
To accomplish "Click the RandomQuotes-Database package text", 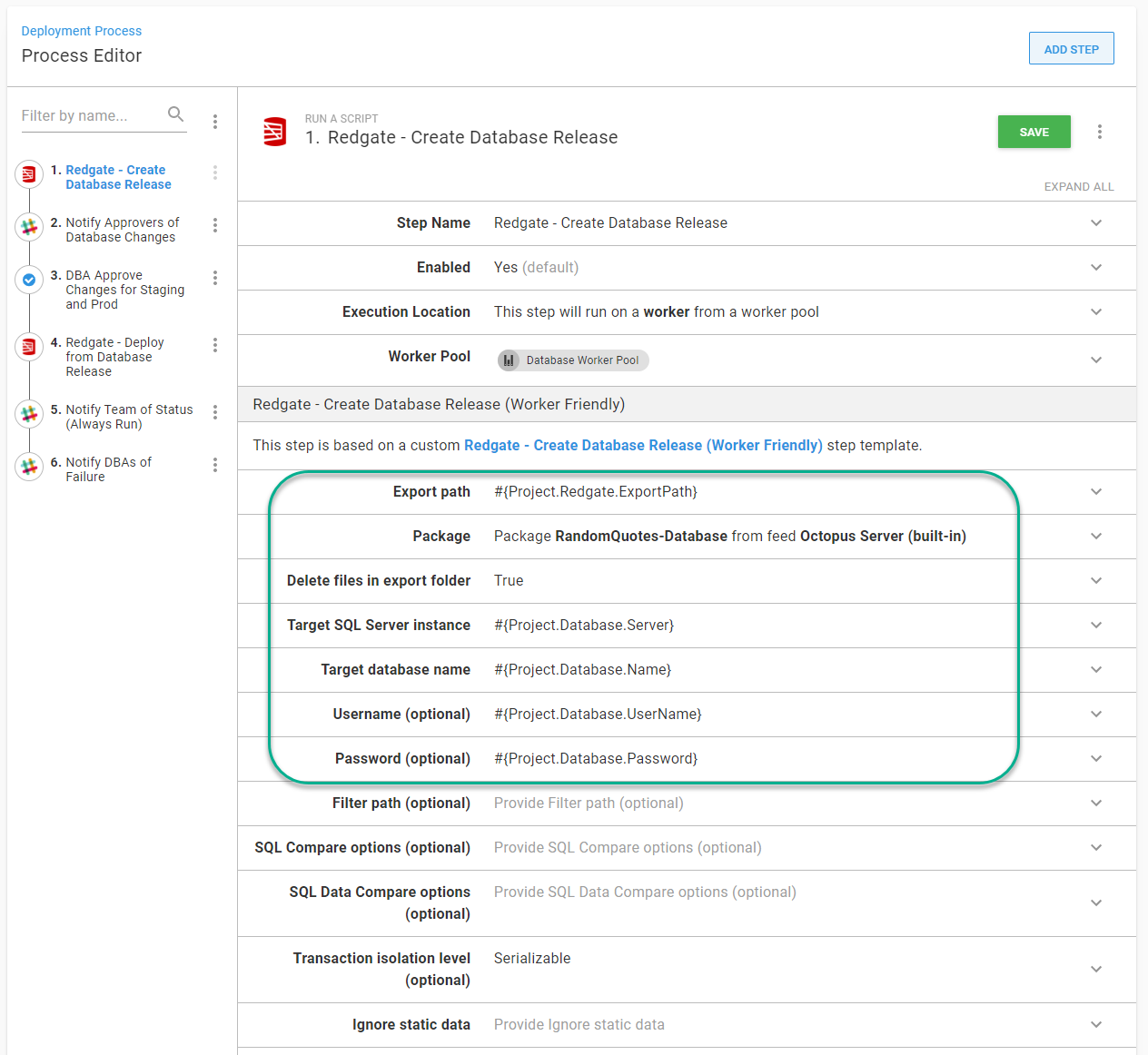I will (641, 537).
